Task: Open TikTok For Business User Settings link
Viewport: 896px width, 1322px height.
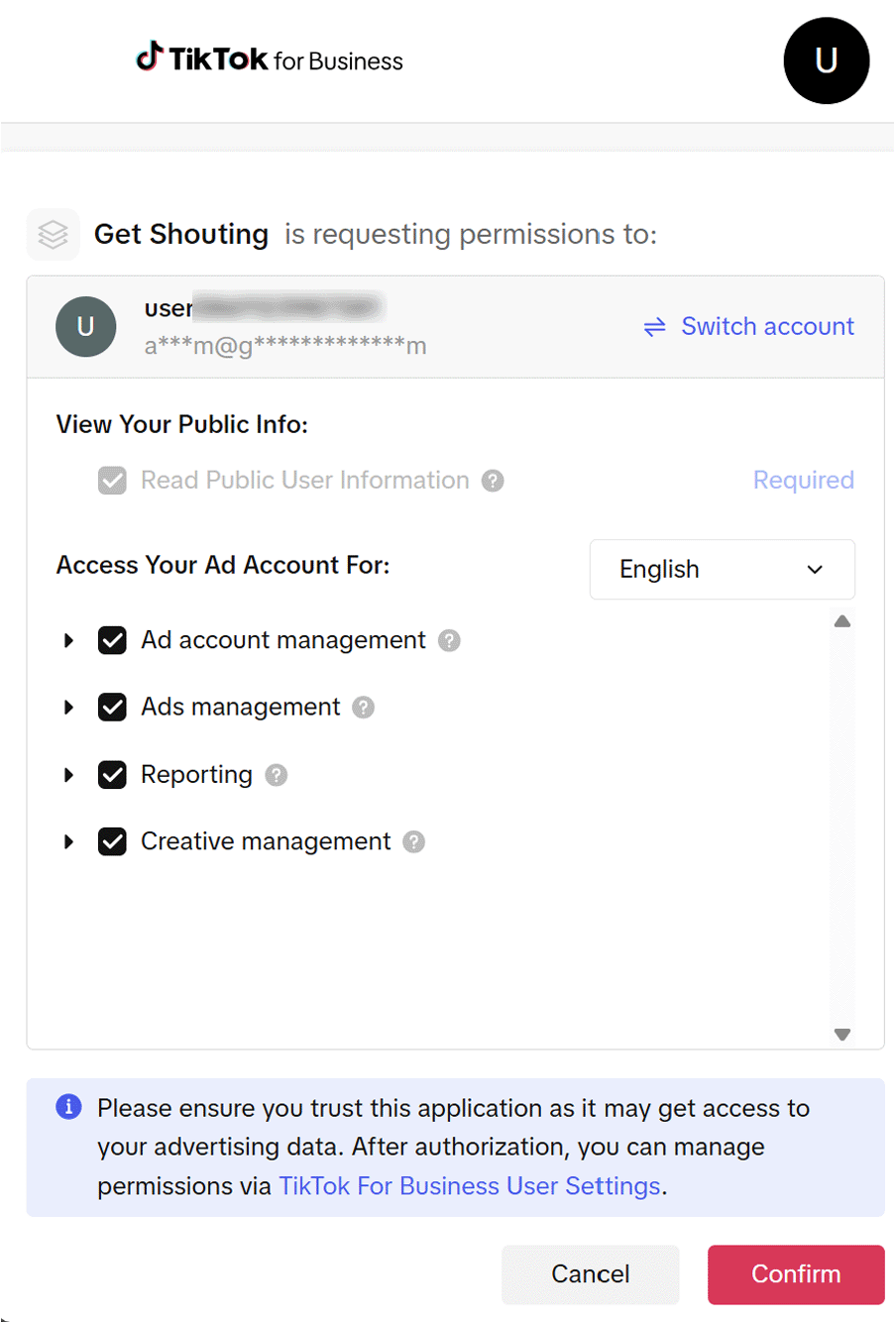Action: (470, 1186)
